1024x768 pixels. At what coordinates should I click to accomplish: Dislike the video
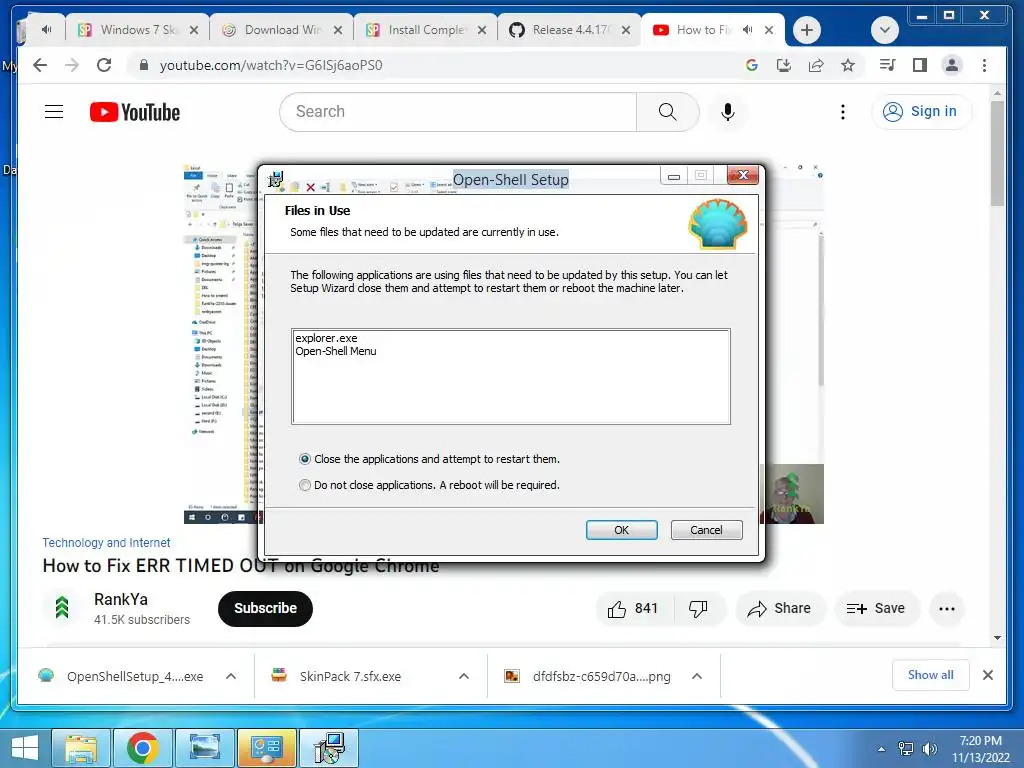[698, 609]
